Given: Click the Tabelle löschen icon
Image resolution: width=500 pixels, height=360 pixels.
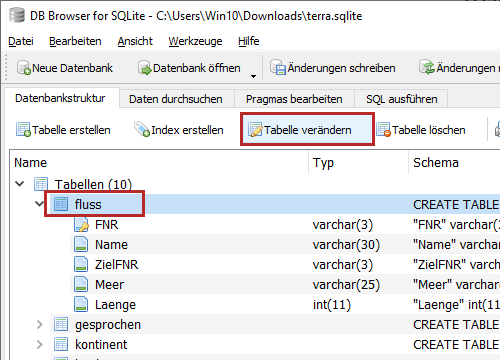Looking at the screenshot, I should [x=383, y=130].
